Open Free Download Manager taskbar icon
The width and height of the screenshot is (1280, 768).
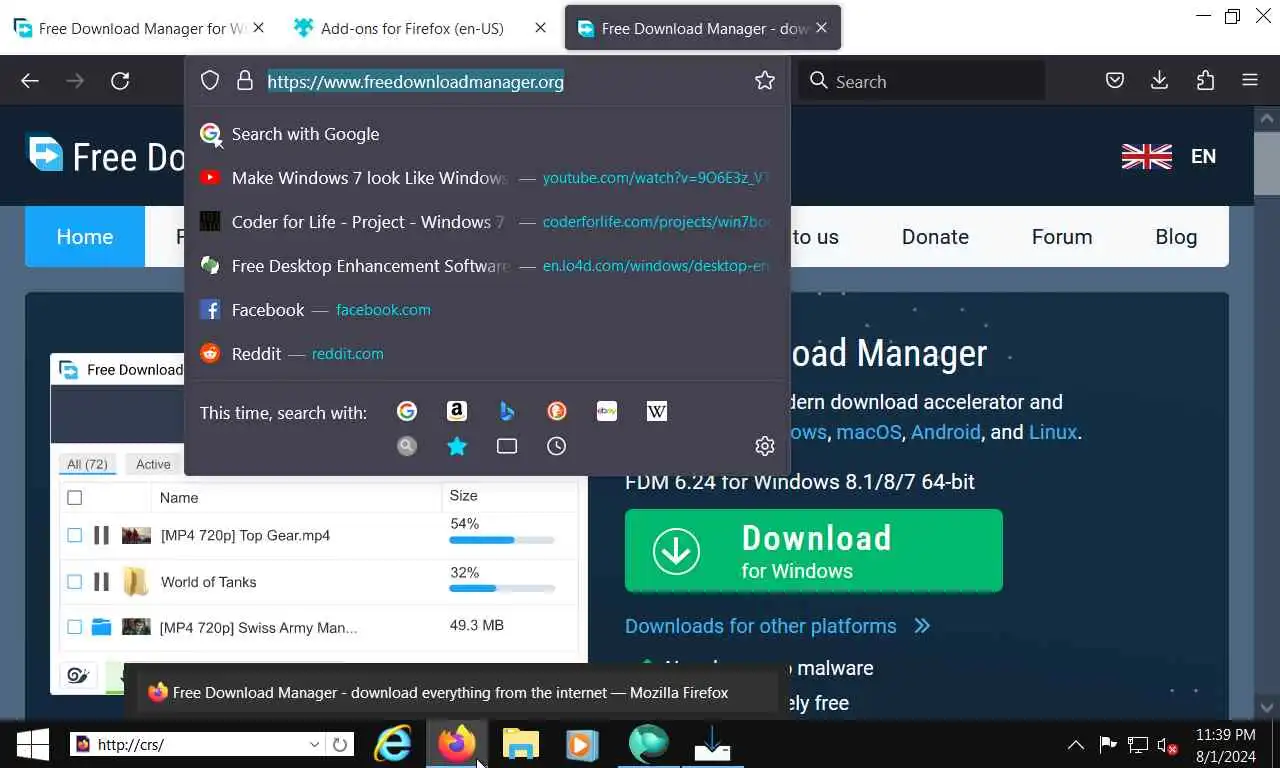click(712, 744)
